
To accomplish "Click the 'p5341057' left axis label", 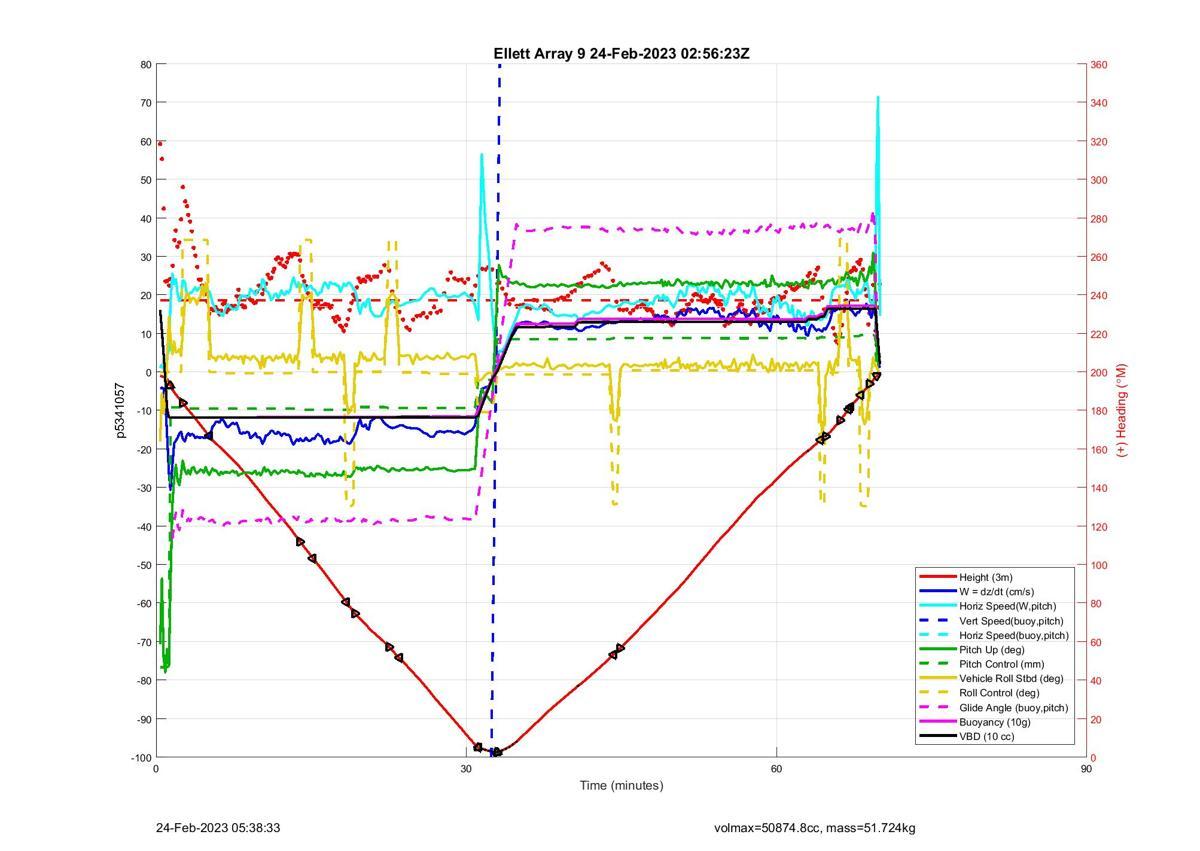I will 119,410.
